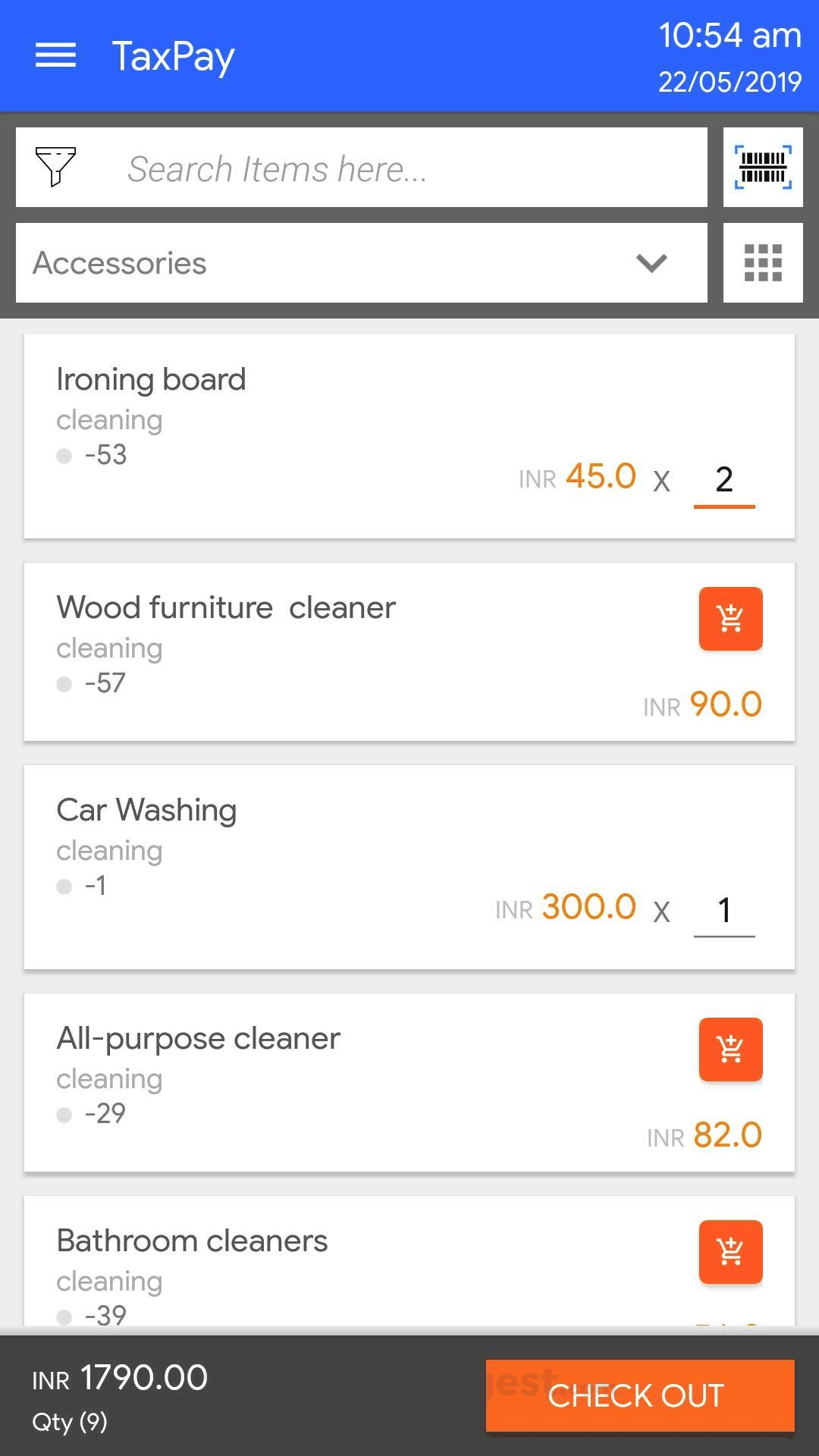Viewport: 819px width, 1456px height.
Task: Tap the cart total INR 1790.00
Action: pos(144,1378)
